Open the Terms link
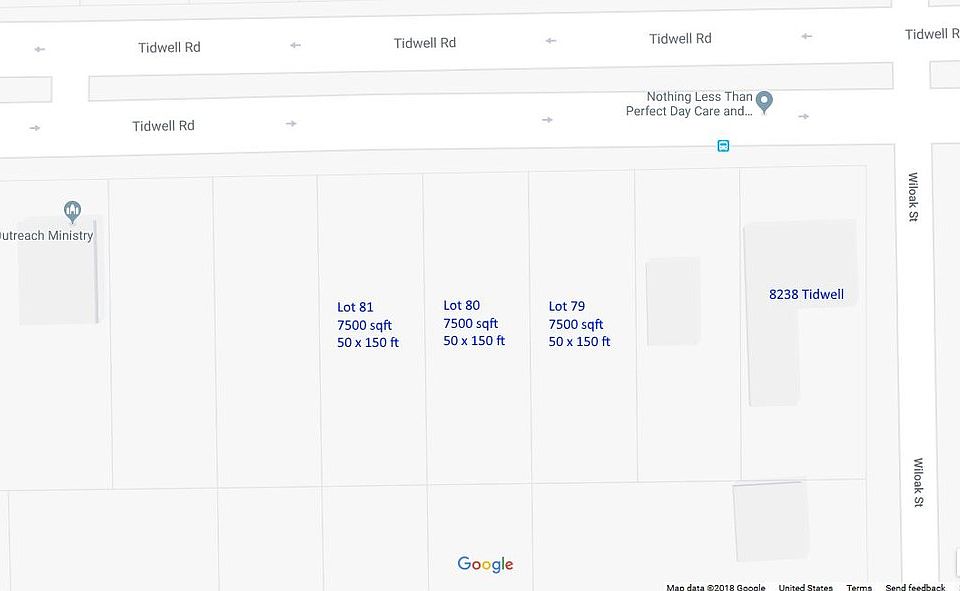The height and width of the screenshot is (591, 960). 859,587
